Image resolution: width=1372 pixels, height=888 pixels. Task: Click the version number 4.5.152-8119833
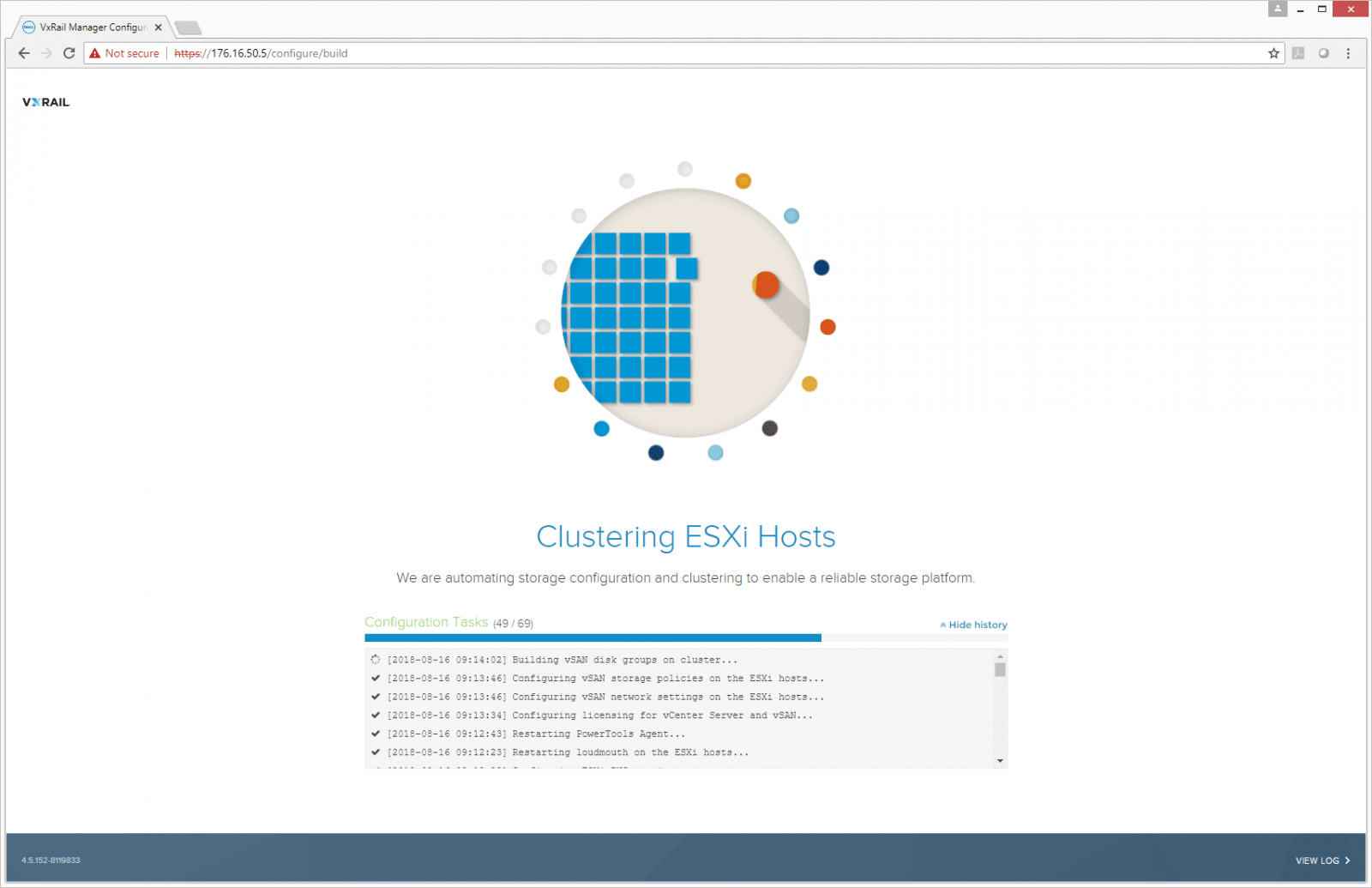[51, 861]
